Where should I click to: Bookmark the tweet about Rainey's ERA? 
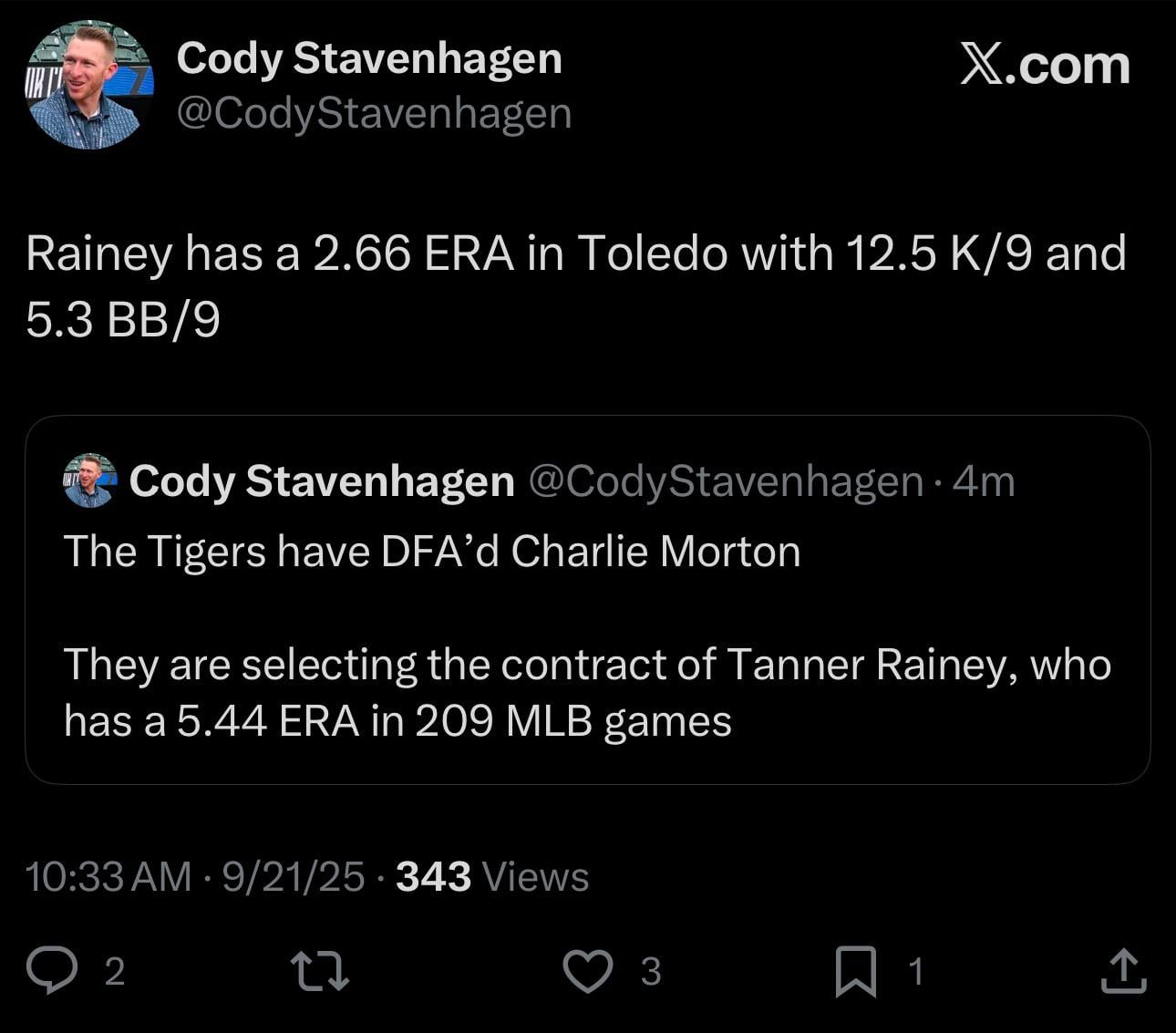[856, 971]
